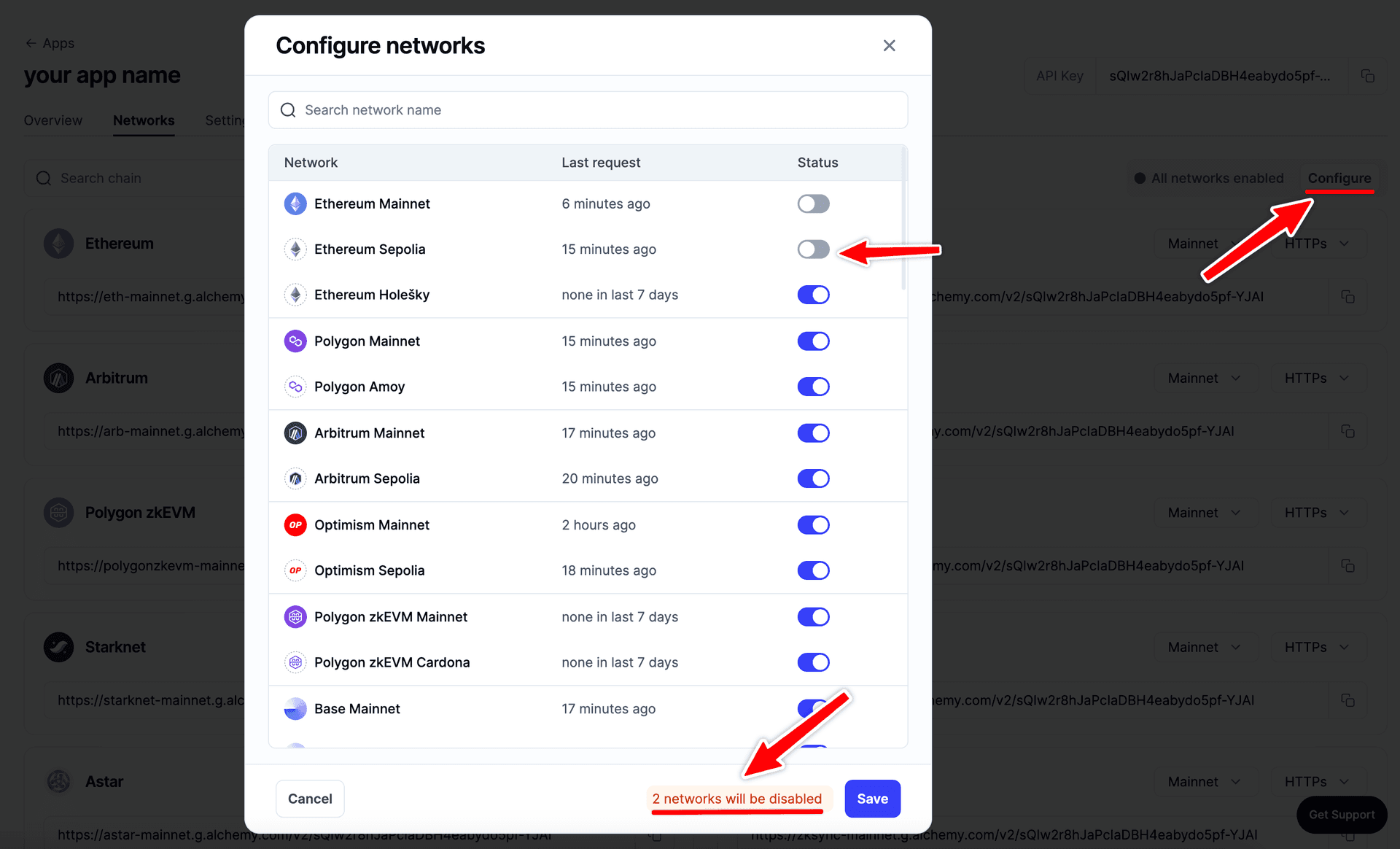Open Ethereum HTTPs protocol dropdown
This screenshot has height=849, width=1400.
1317,244
